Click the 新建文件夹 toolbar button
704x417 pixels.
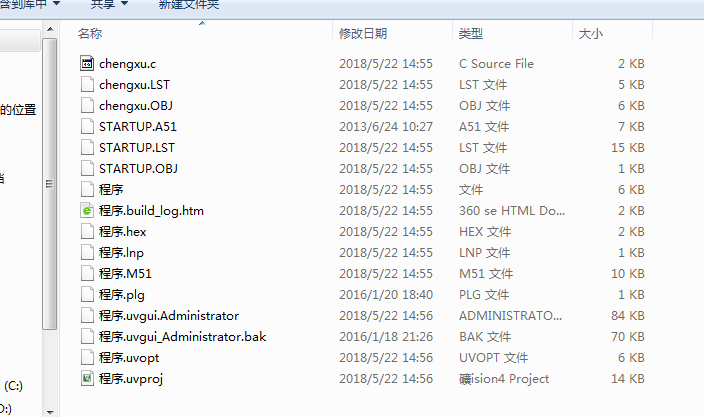pos(189,4)
